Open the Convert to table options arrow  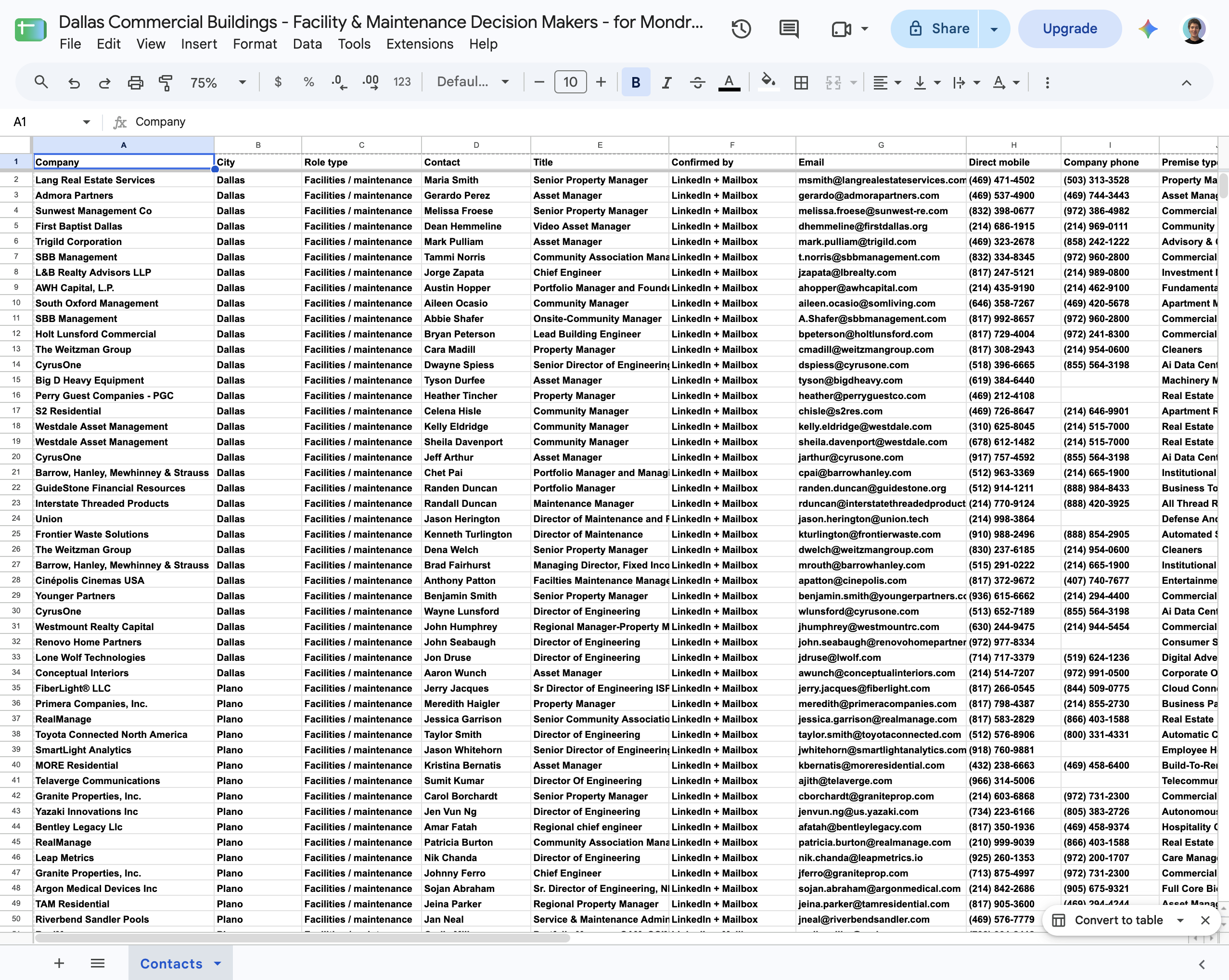[x=1180, y=920]
